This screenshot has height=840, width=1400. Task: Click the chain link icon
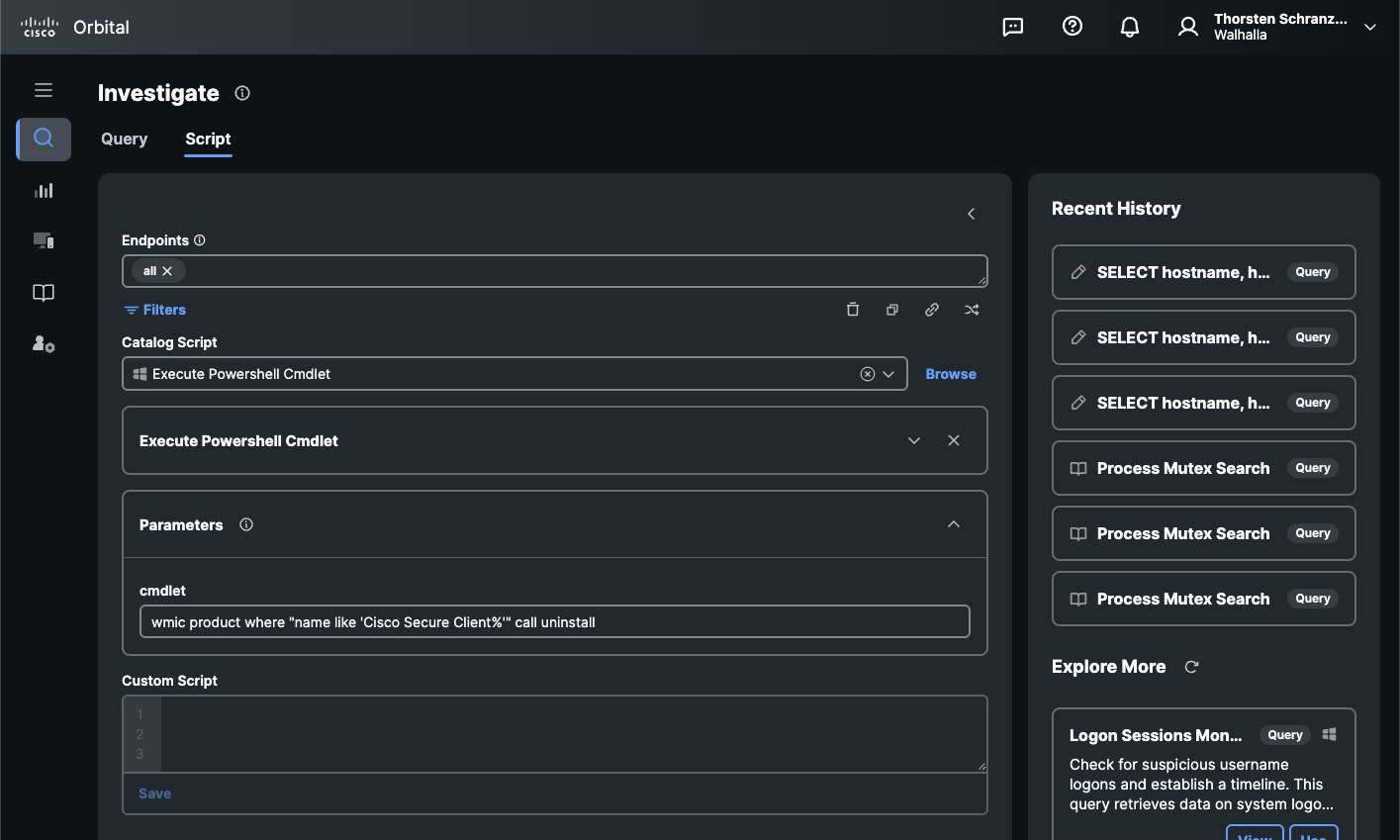pos(932,310)
